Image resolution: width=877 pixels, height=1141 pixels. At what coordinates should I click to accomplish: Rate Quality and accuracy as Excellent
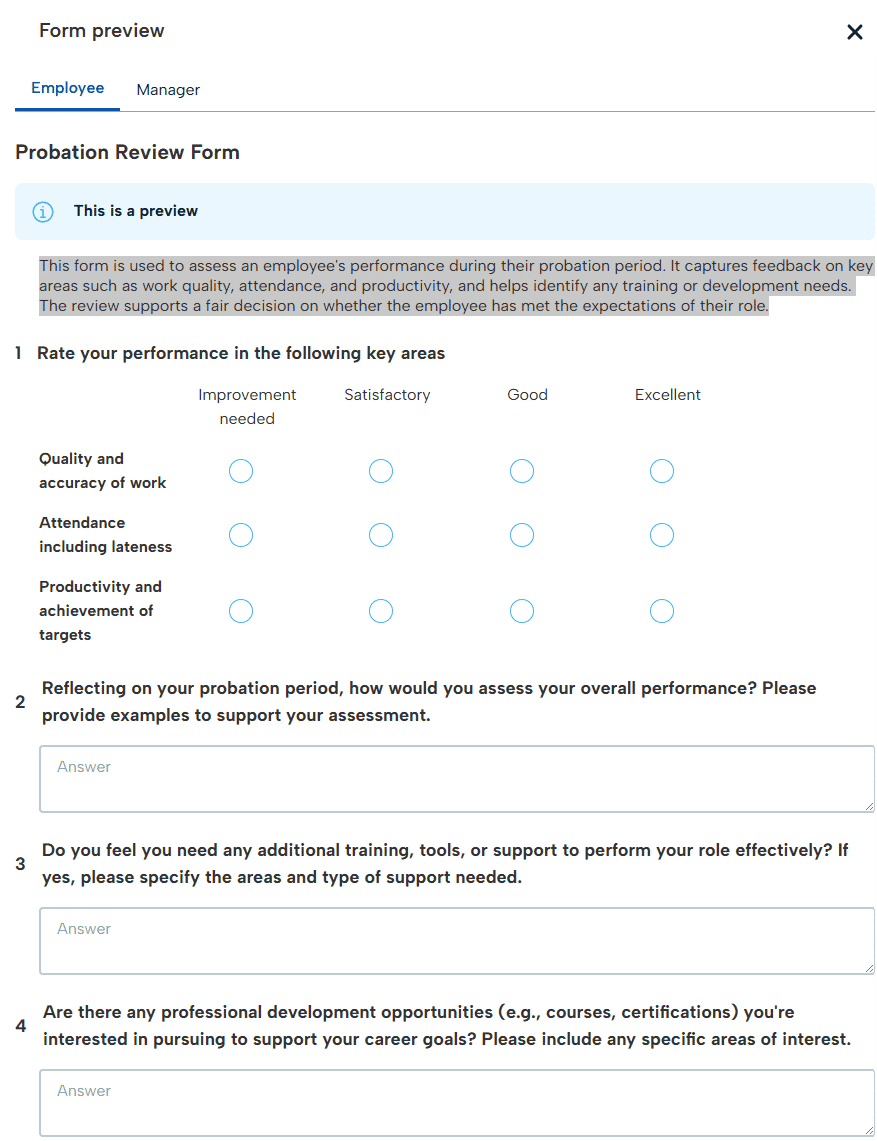click(662, 471)
